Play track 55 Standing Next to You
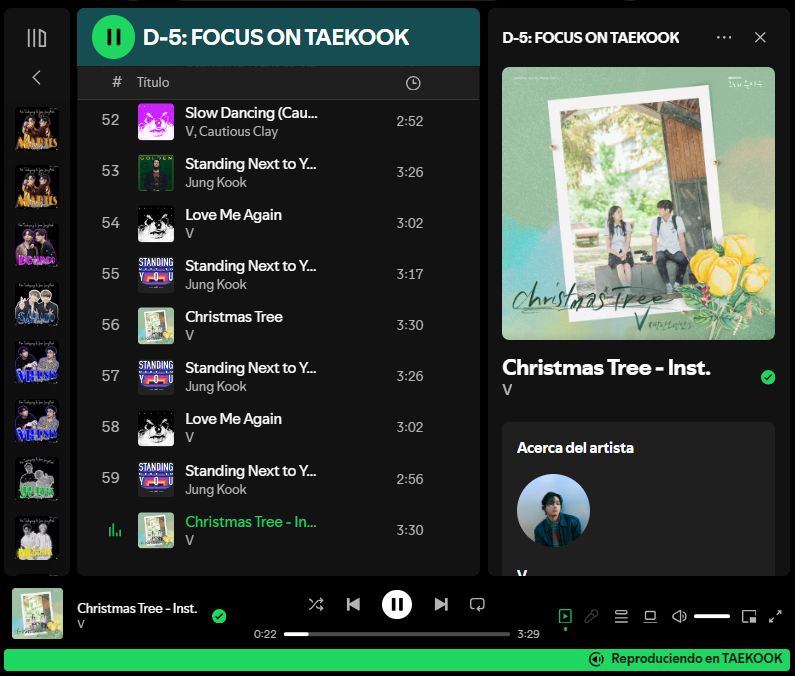The image size is (795, 676). 278,274
